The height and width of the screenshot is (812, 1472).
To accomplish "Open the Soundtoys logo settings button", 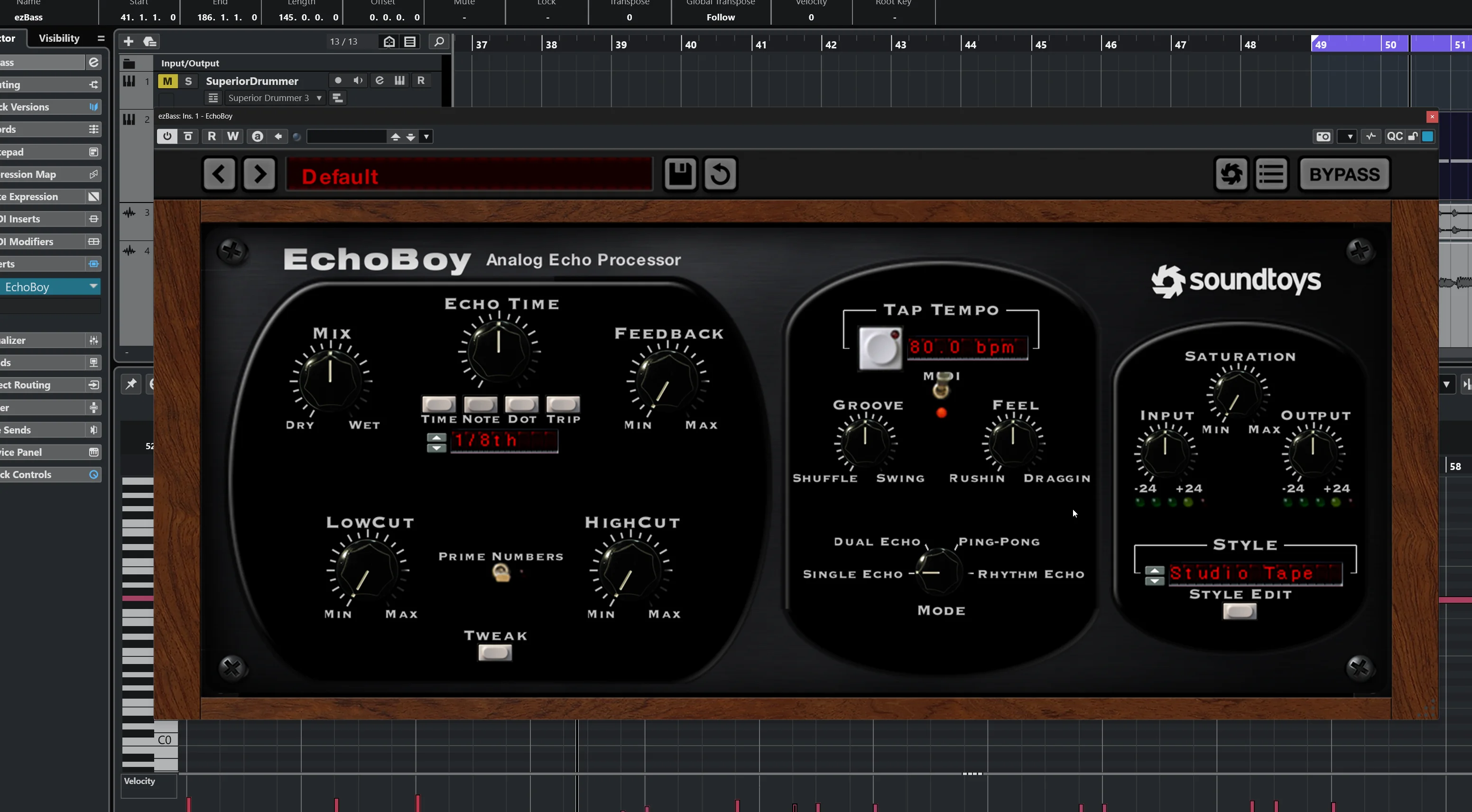I will (x=1231, y=174).
